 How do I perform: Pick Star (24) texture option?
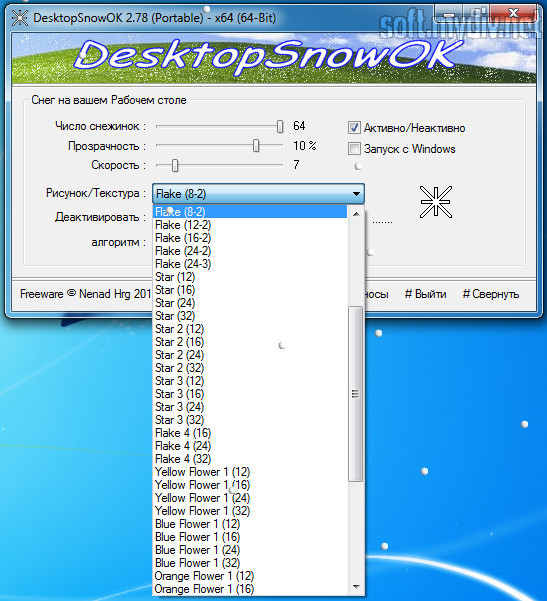tap(250, 303)
